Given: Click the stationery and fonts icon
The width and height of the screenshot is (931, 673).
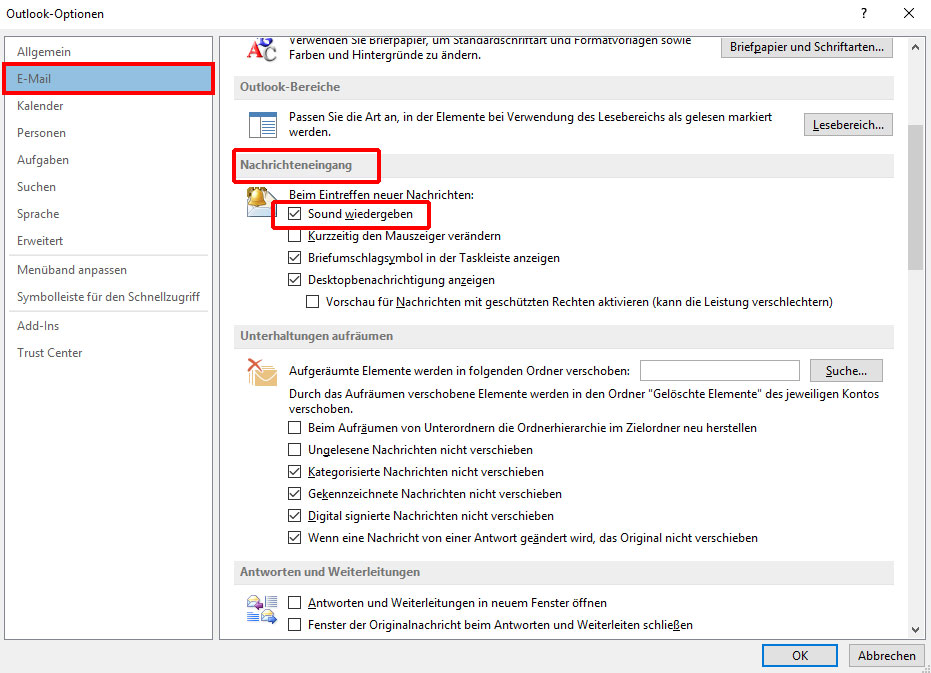Looking at the screenshot, I should coord(261,49).
